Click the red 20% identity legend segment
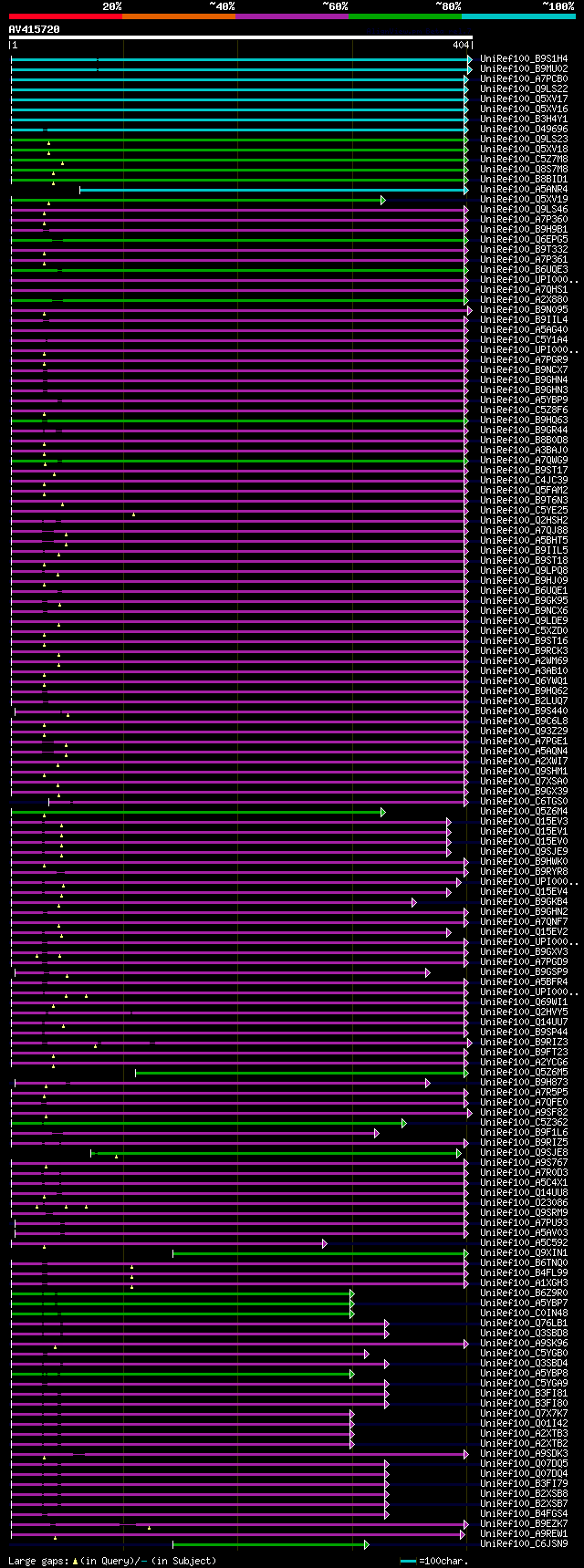The width and height of the screenshot is (584, 1568). click(65, 16)
